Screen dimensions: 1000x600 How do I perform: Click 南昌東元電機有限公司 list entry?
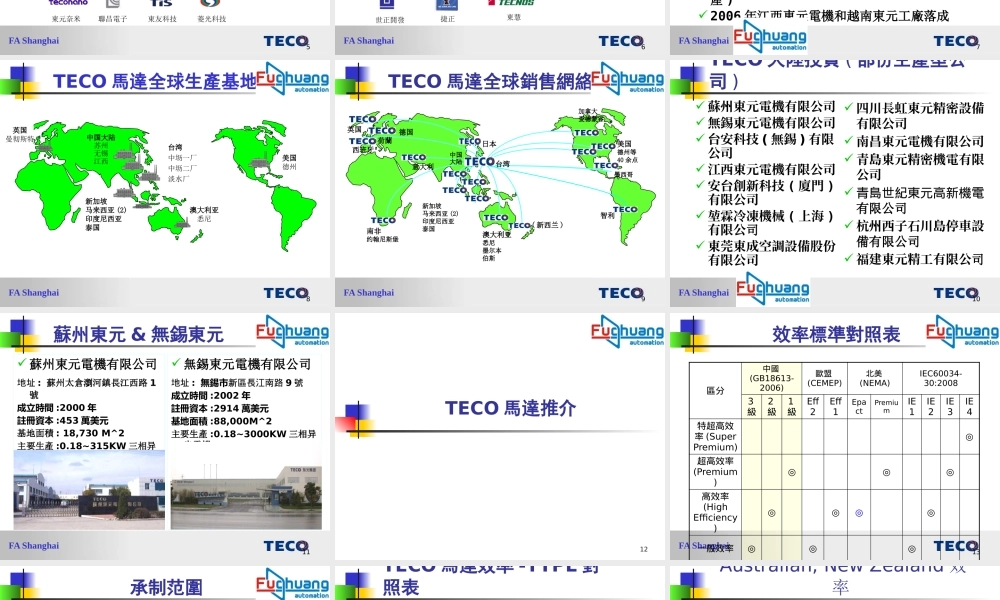click(x=919, y=141)
